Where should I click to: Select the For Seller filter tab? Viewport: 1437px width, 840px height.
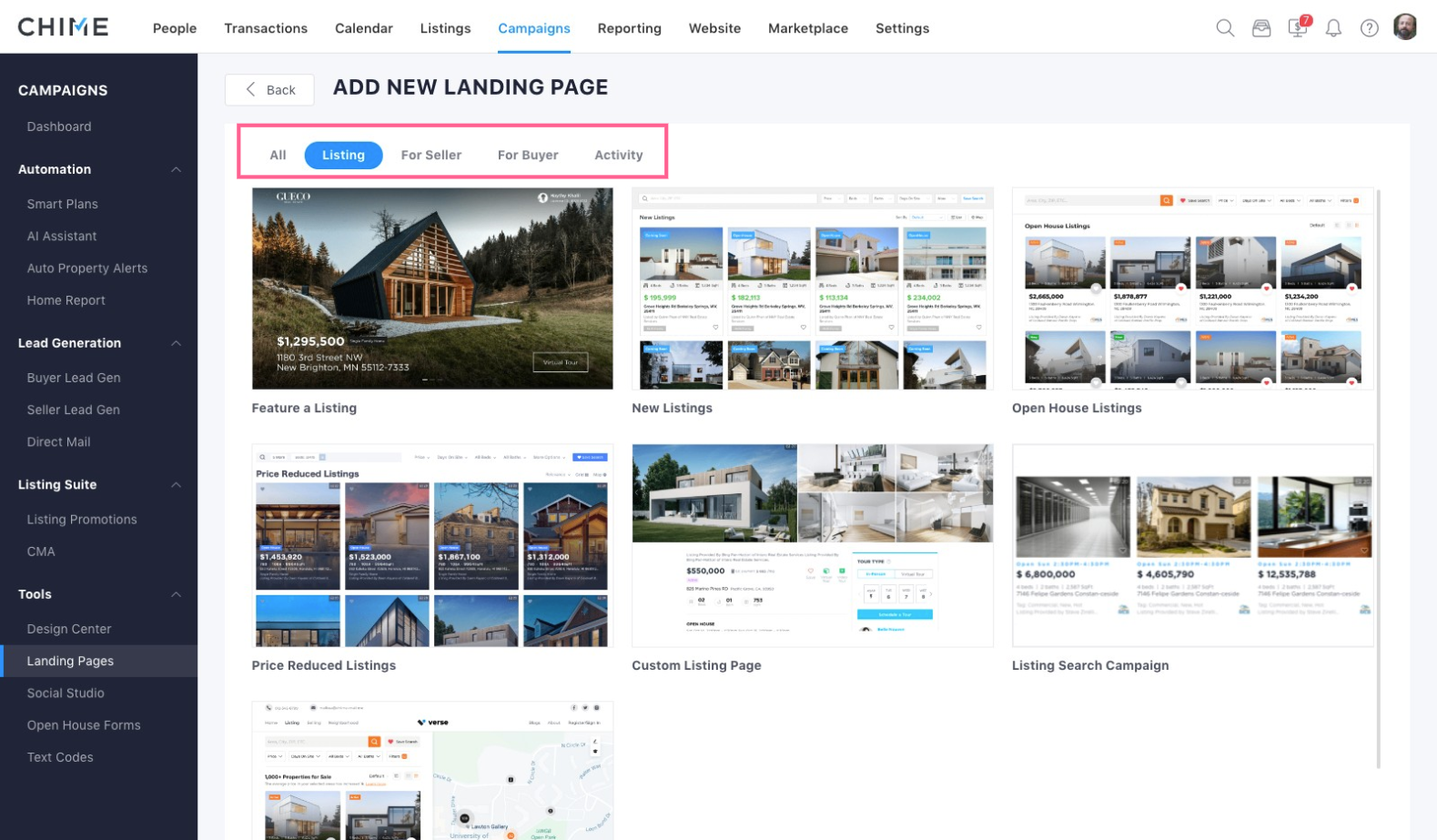(x=431, y=155)
